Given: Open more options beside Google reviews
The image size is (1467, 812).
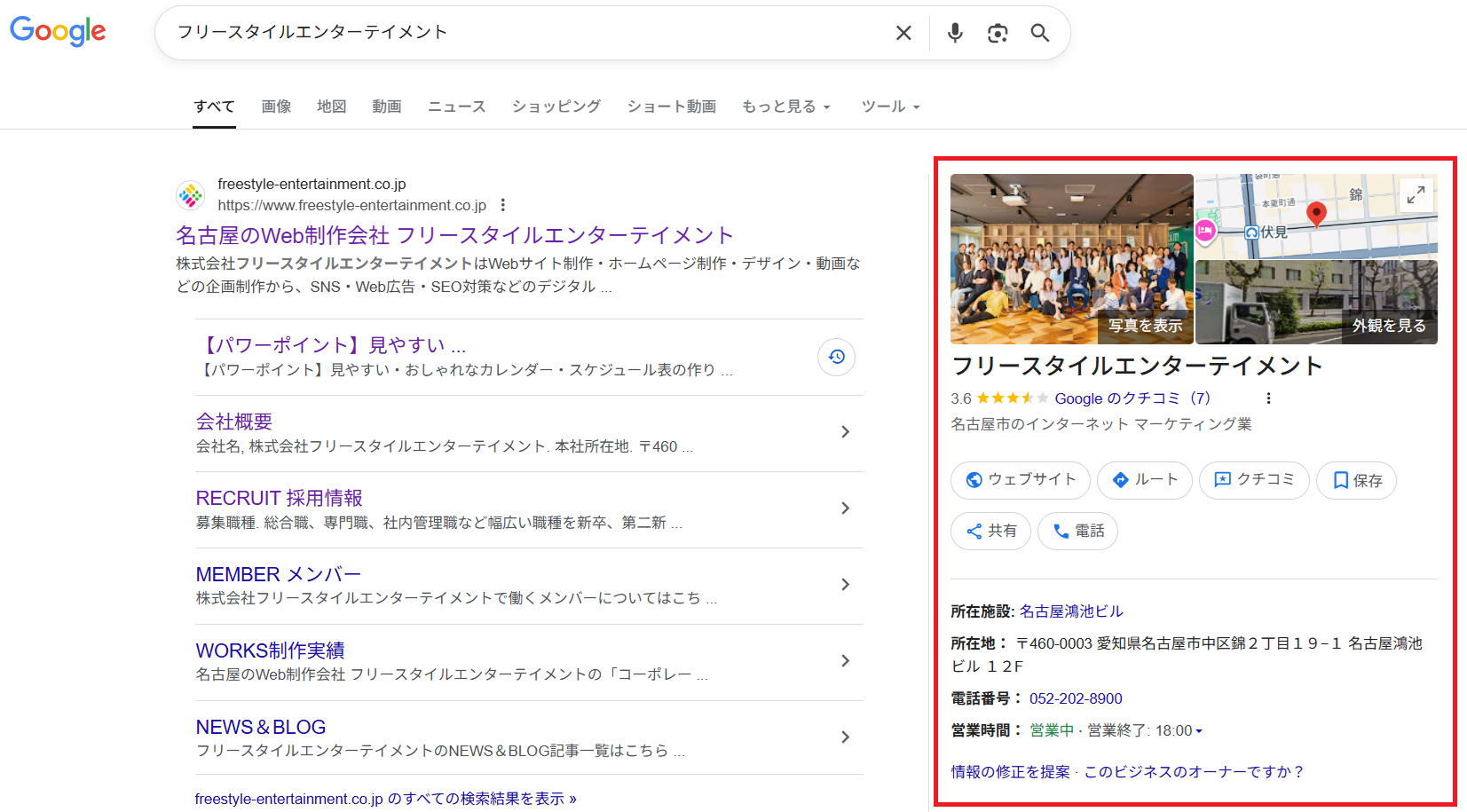Looking at the screenshot, I should coord(1268,398).
